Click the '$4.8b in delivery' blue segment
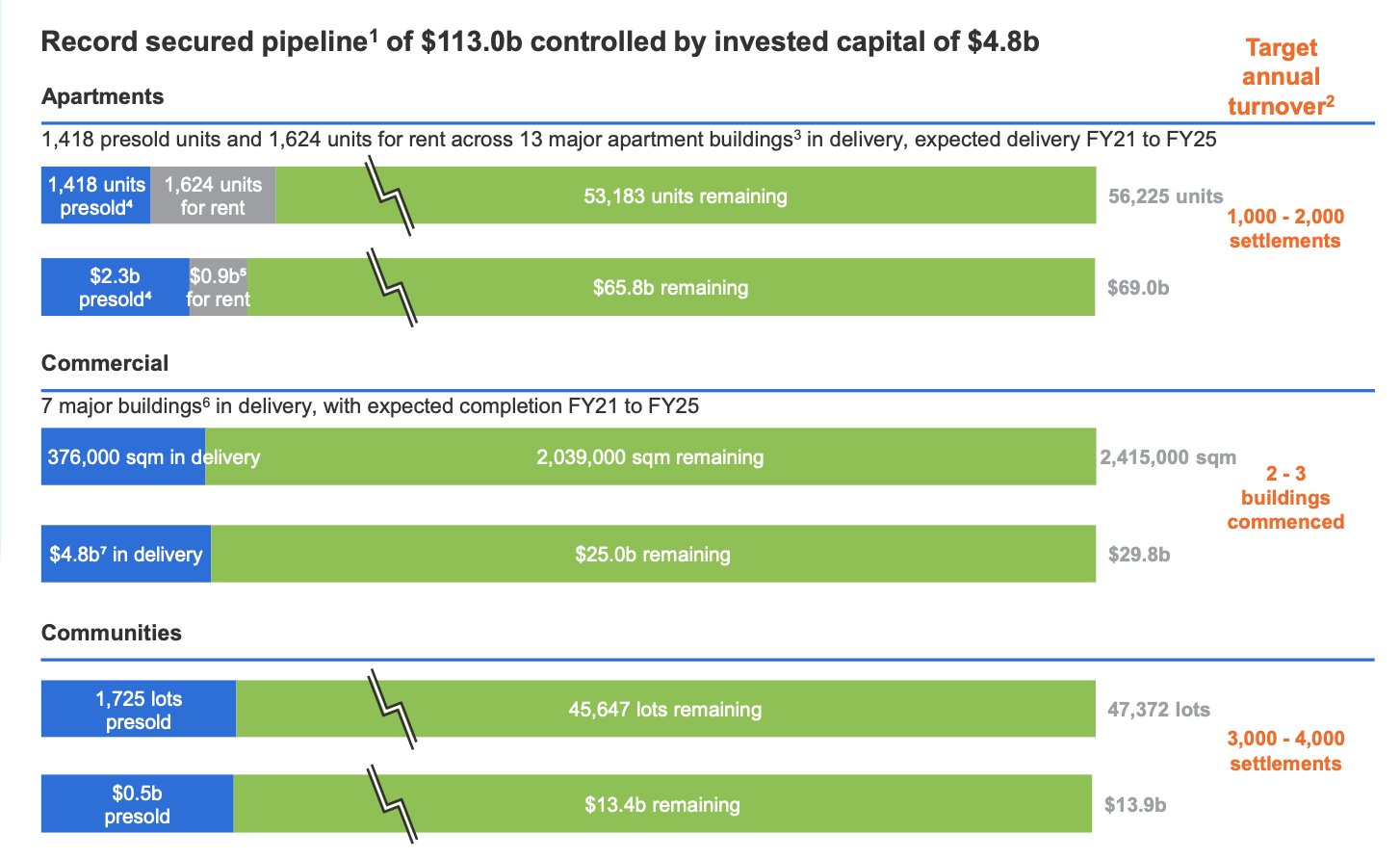The image size is (1400, 859). (x=125, y=554)
